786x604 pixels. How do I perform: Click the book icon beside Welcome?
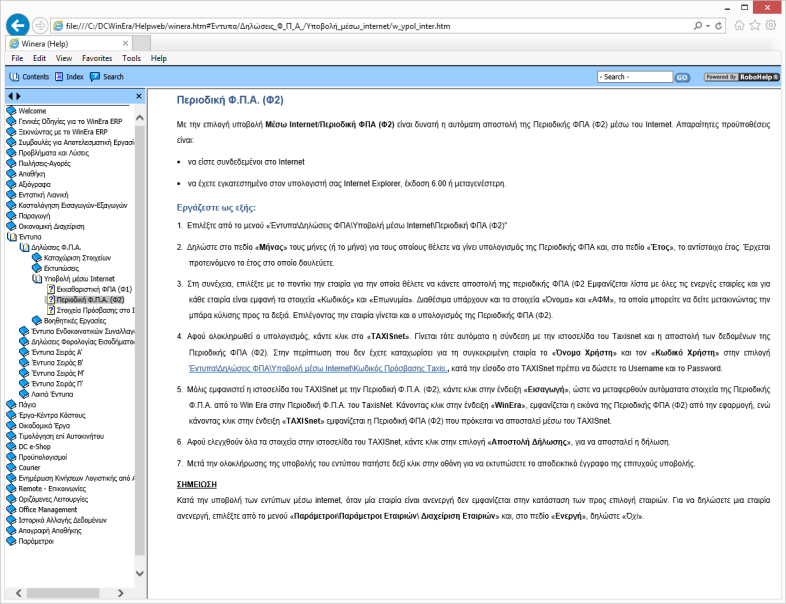coord(11,111)
